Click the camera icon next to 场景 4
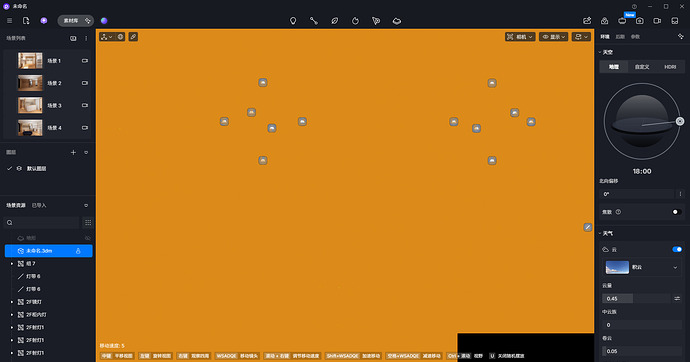Screen dimensions: 690x362 click(84, 128)
